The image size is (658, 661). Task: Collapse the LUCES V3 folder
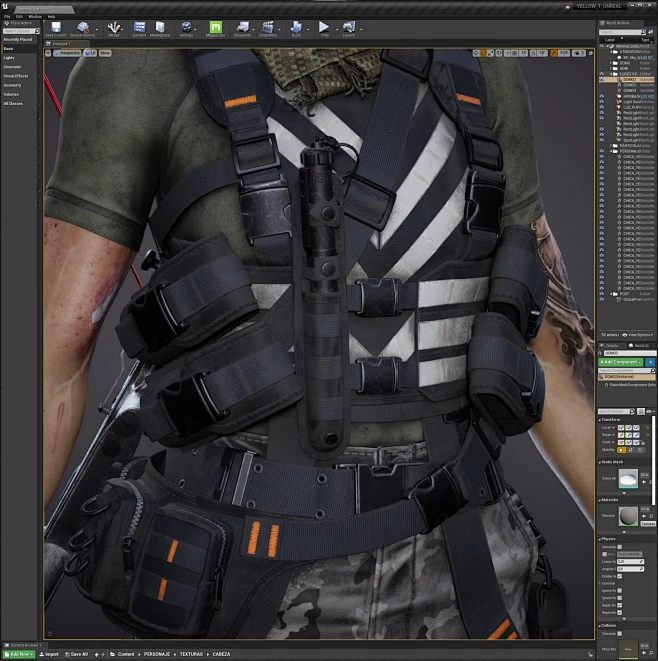611,74
